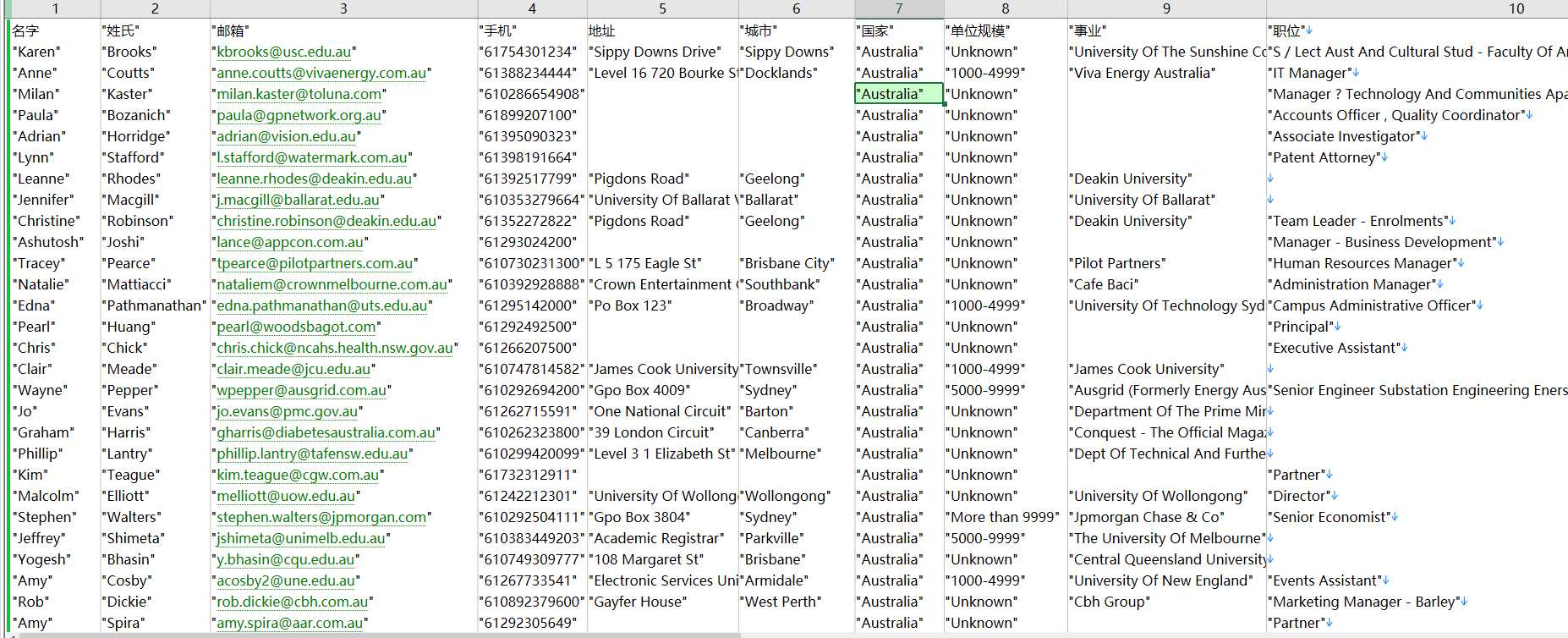Select column 7 header

coord(899,8)
